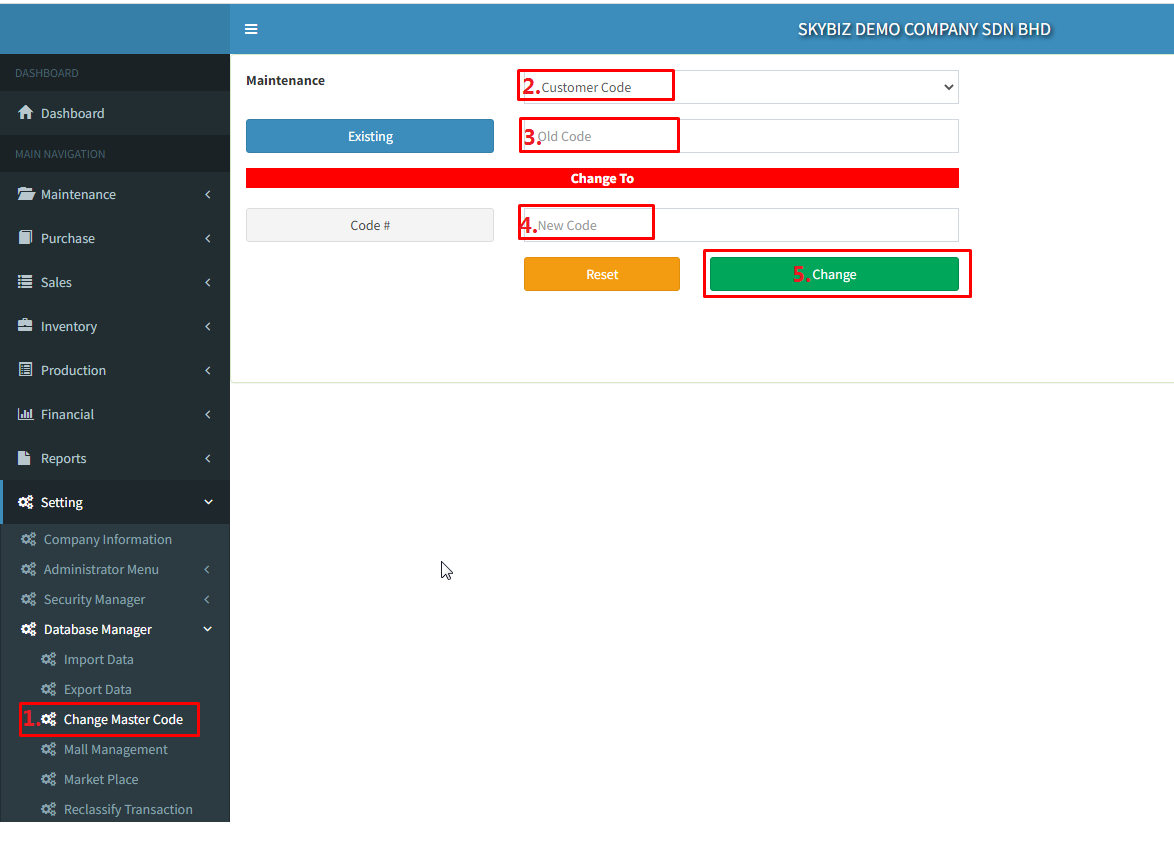
Task: Select Change Master Code menu item
Action: [123, 719]
